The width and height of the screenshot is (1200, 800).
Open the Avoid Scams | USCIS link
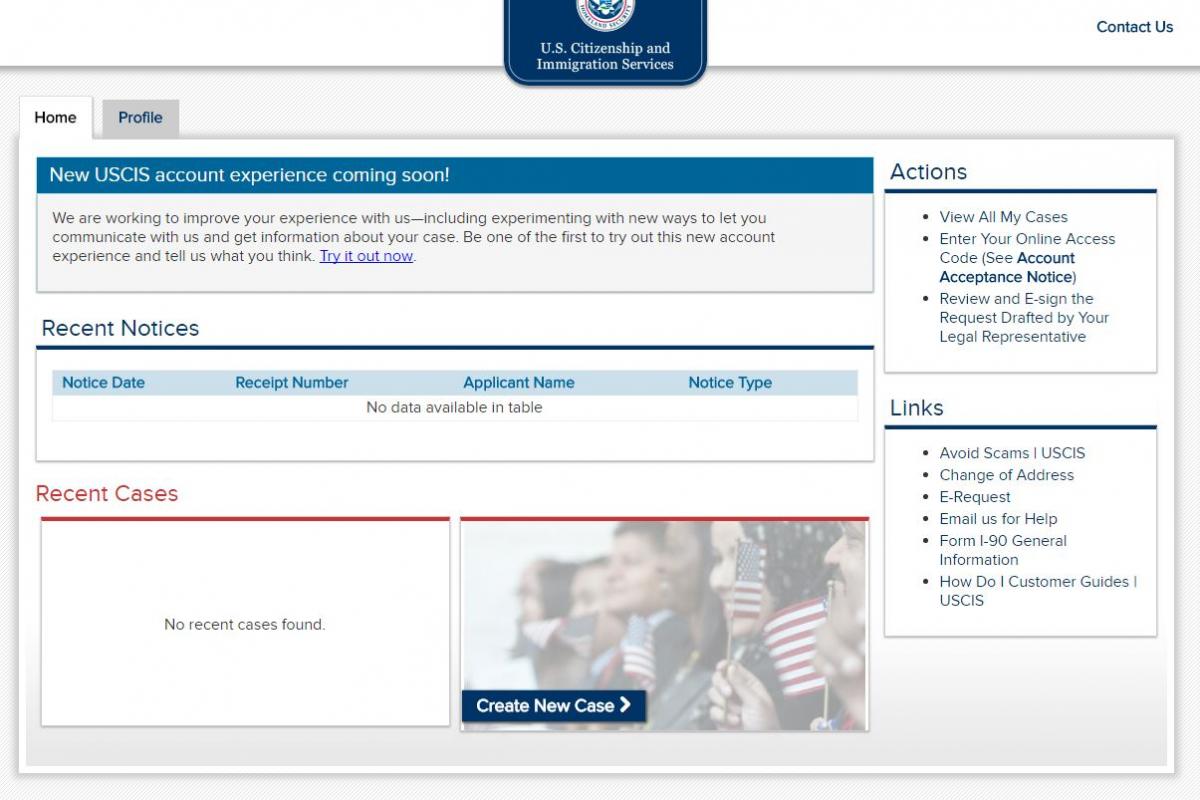1012,453
